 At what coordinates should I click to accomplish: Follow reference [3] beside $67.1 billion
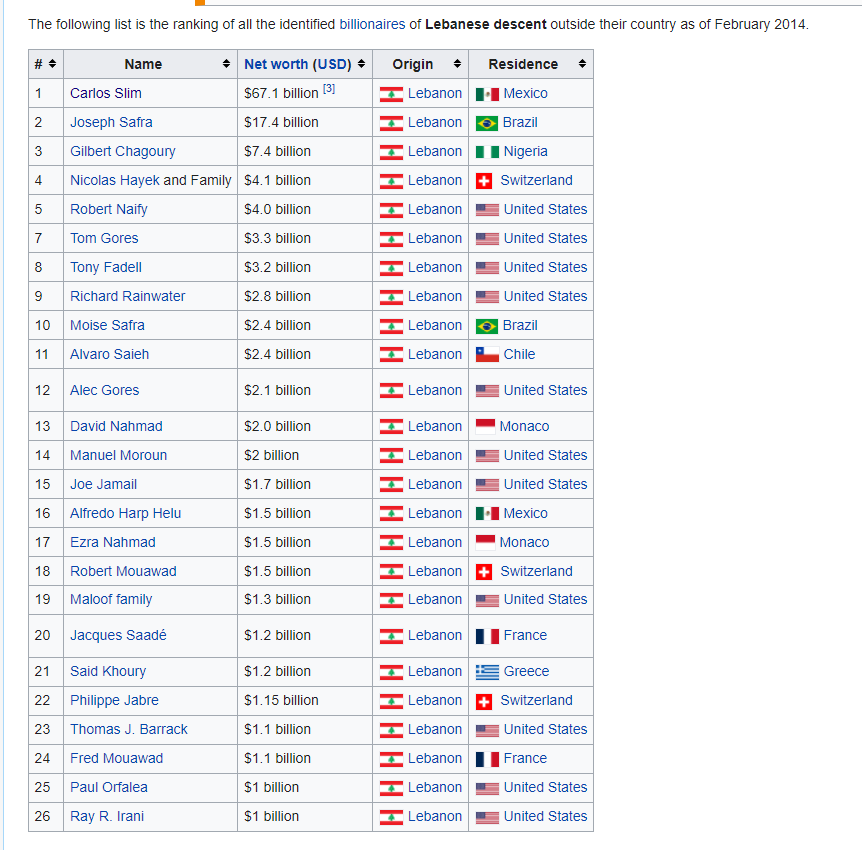point(329,89)
